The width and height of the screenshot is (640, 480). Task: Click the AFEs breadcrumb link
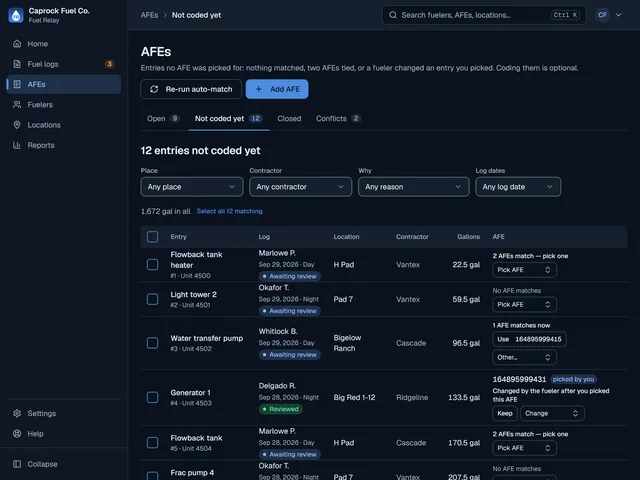[x=149, y=15]
